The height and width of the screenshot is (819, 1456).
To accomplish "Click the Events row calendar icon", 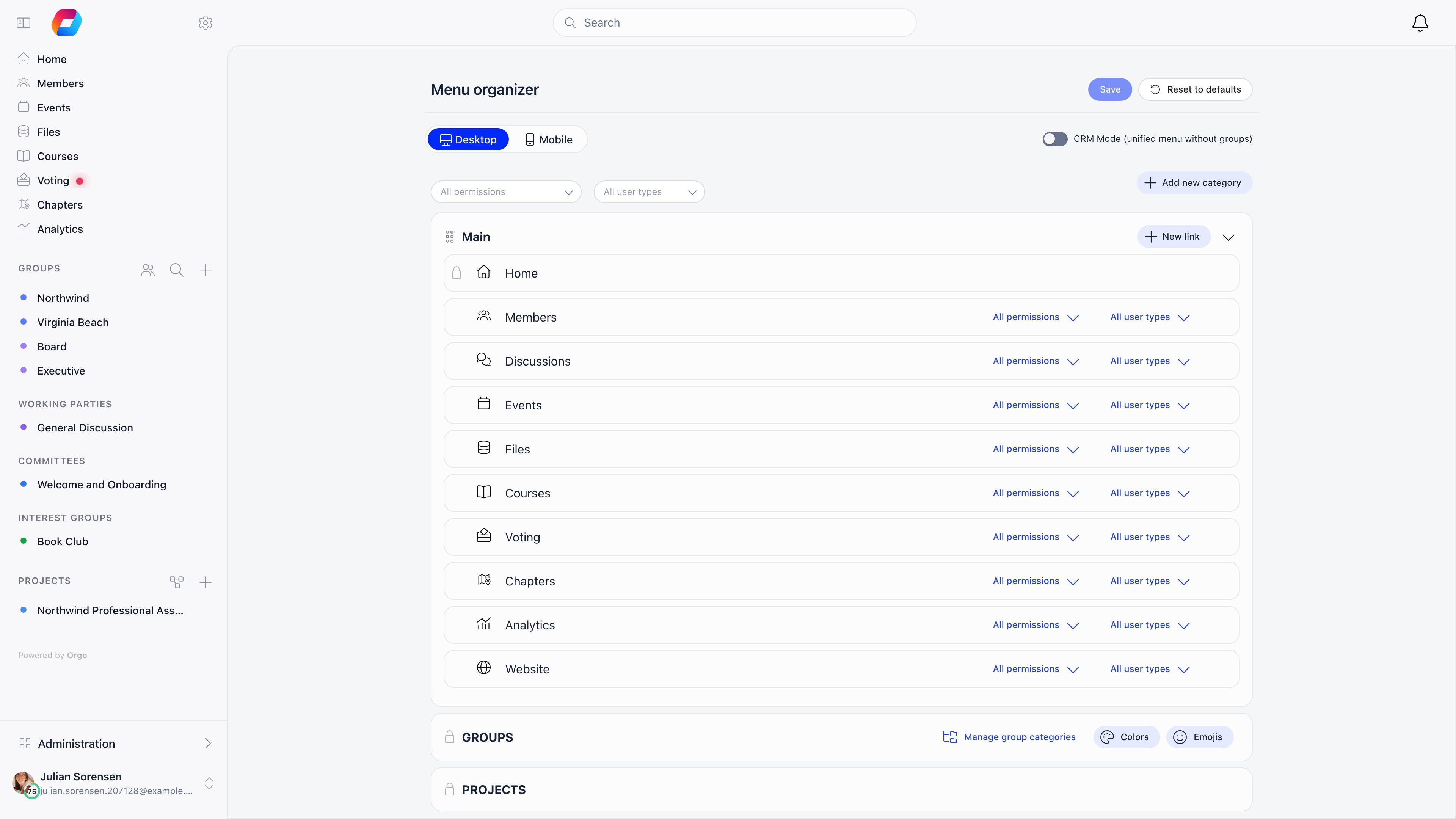I will point(484,403).
